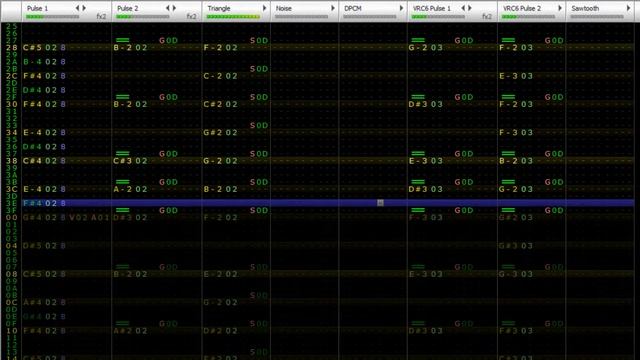Toggle the DPCM channel header
The height and width of the screenshot is (360, 640).
(353, 8)
